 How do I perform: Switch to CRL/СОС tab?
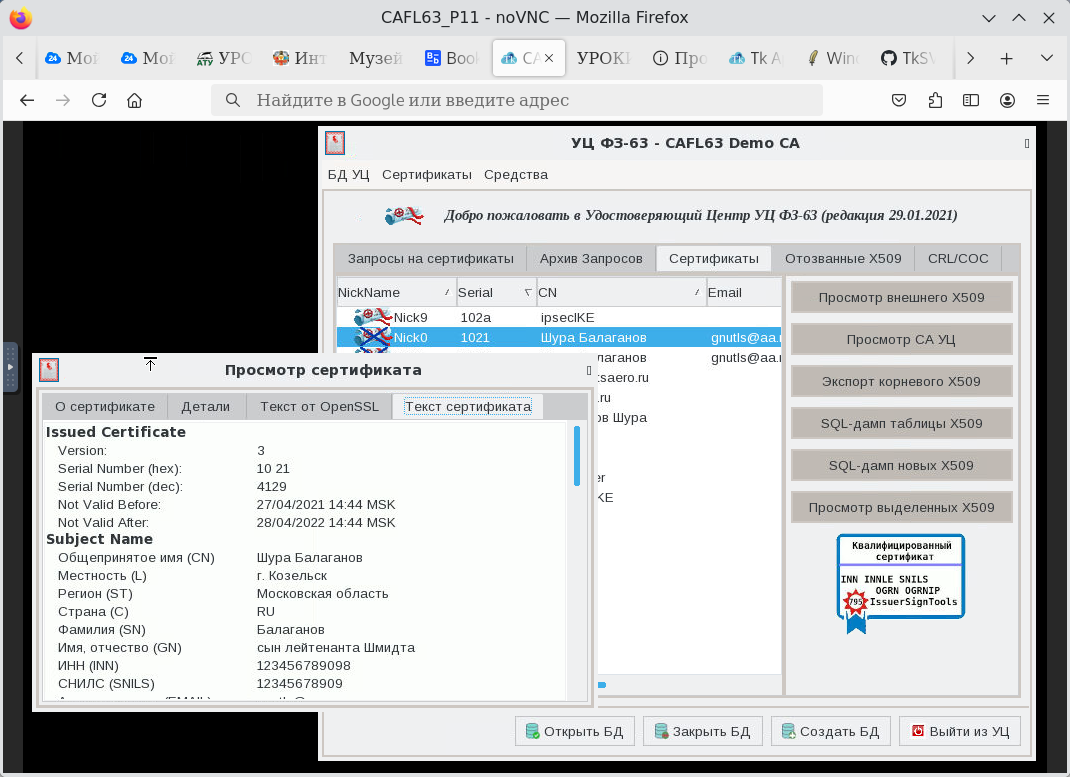[x=958, y=259]
